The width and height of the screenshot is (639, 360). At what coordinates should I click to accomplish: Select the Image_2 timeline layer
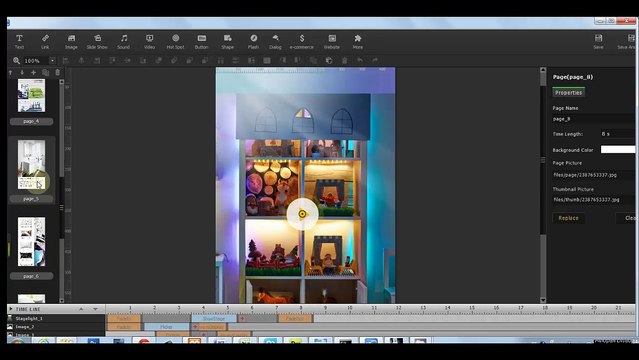click(x=56, y=327)
